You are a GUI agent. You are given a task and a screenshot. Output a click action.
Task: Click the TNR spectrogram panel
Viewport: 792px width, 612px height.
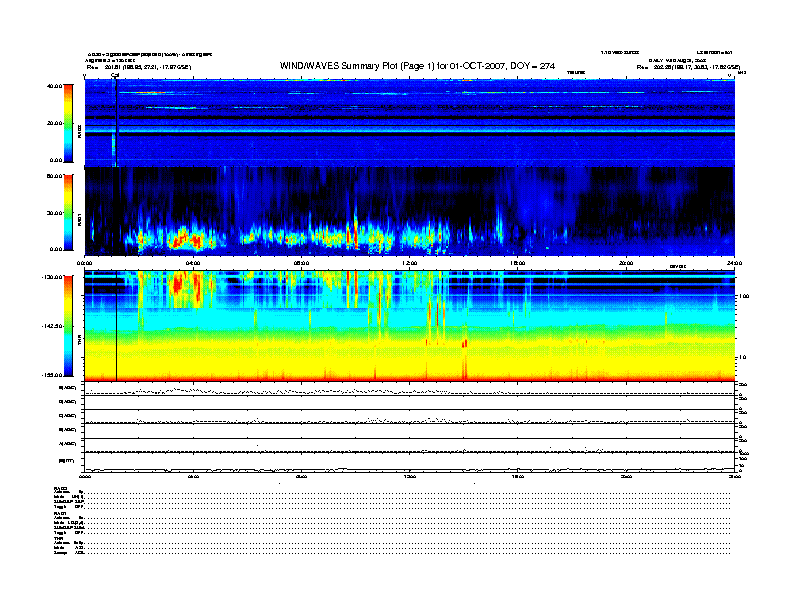pos(410,326)
